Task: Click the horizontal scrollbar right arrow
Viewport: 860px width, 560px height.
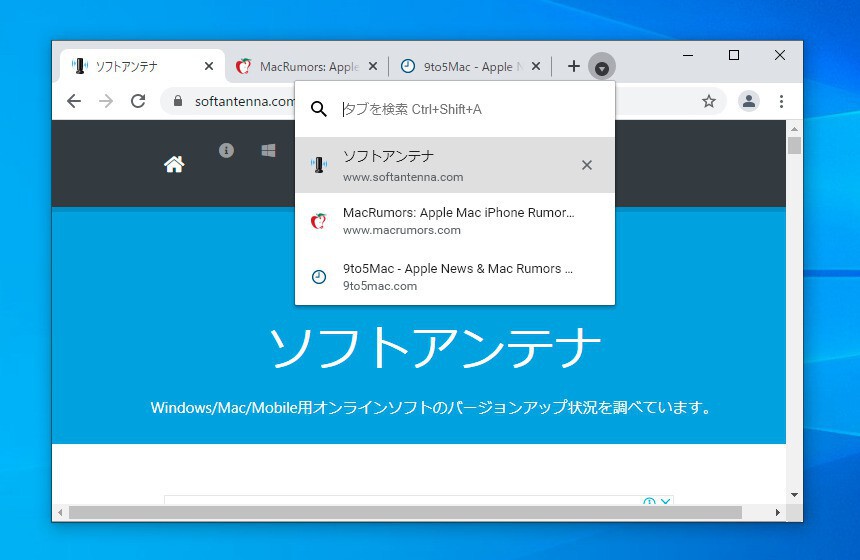Action: tap(778, 512)
